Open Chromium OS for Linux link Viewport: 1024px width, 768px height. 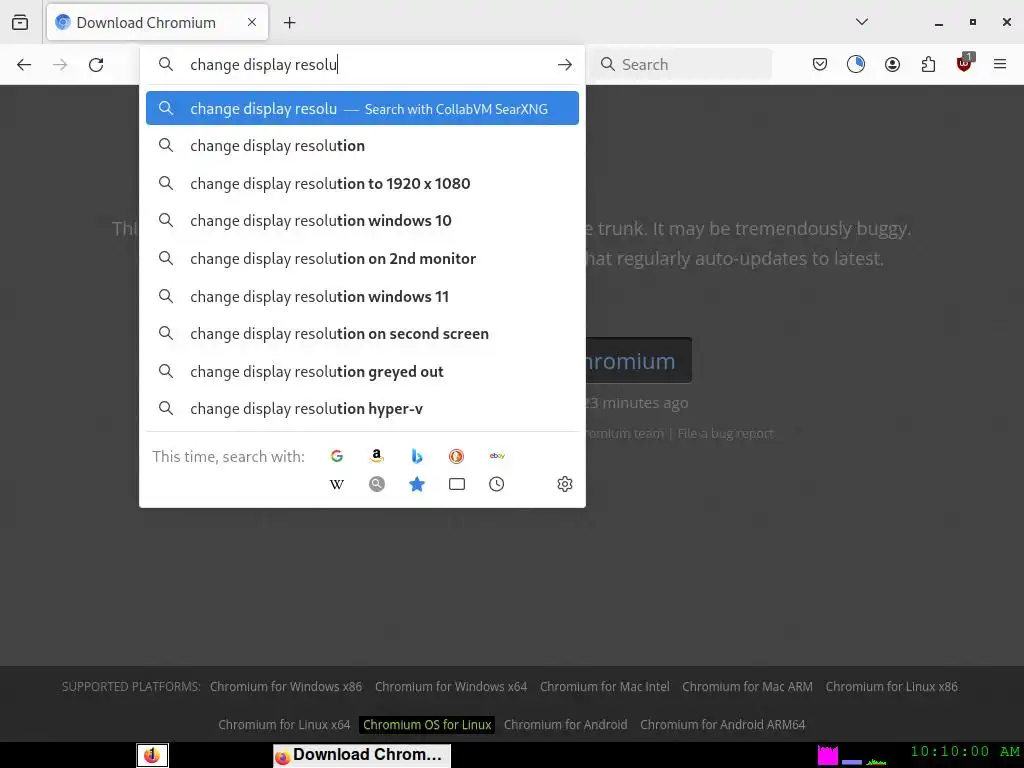(x=427, y=724)
